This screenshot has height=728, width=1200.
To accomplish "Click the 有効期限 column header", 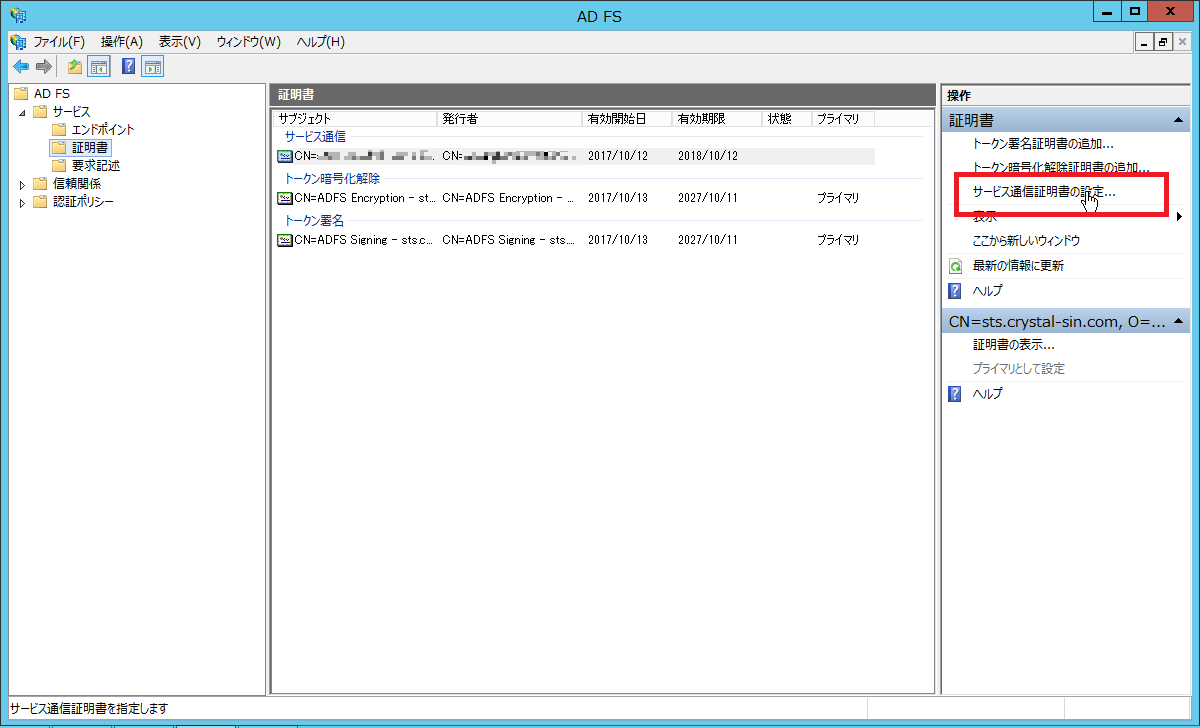I will (702, 119).
